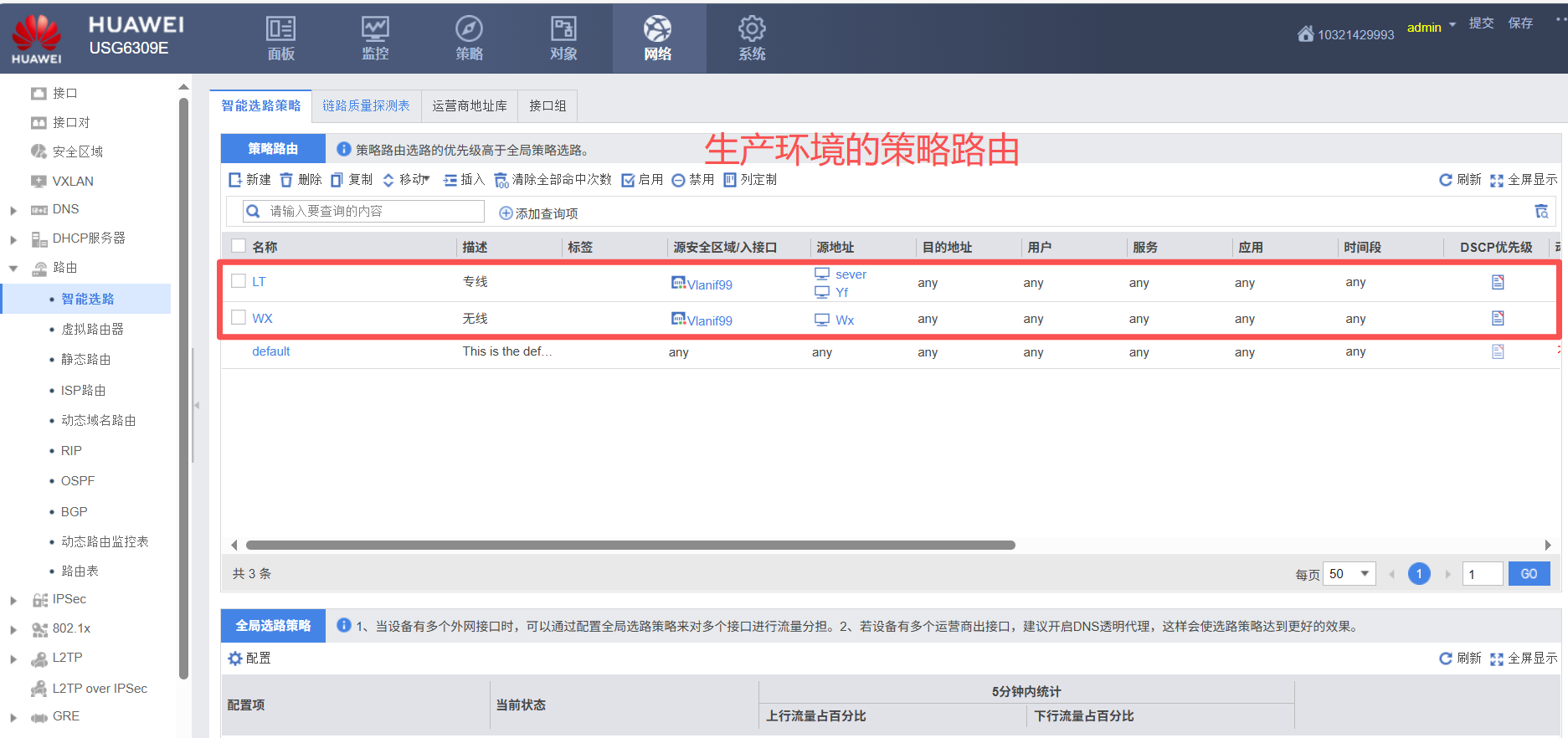Expand the DNS tree node
The height and width of the screenshot is (738, 1568).
point(13,210)
